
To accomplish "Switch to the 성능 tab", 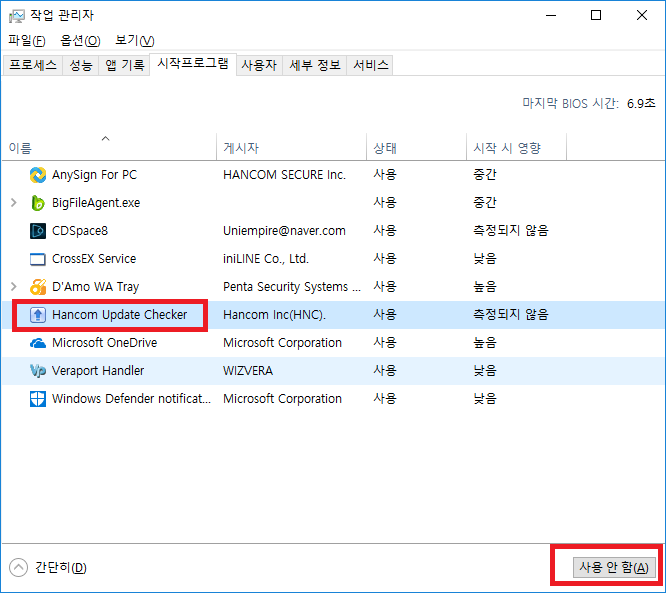I will pyautogui.click(x=81, y=65).
